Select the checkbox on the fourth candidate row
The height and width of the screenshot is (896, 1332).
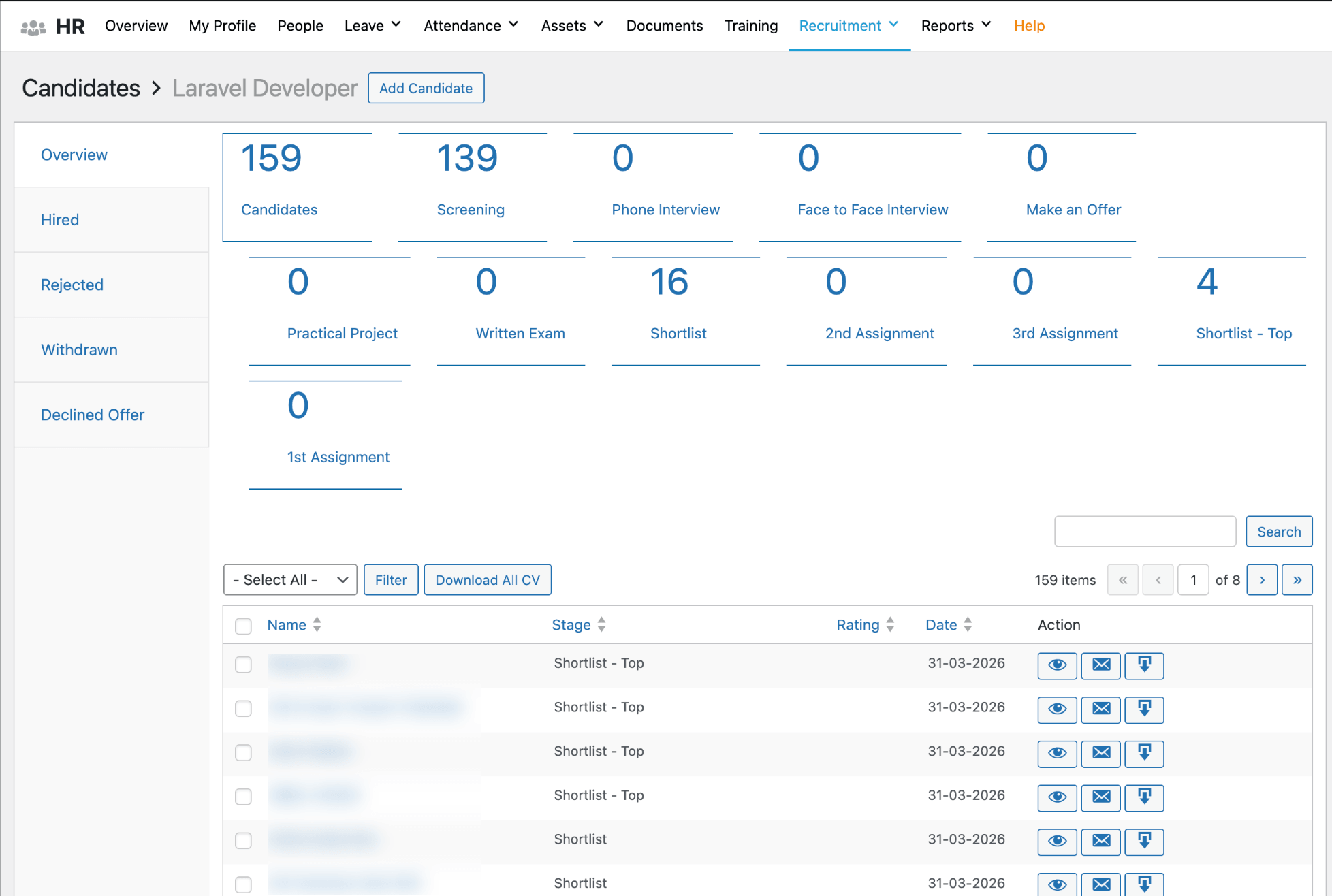tap(243, 797)
